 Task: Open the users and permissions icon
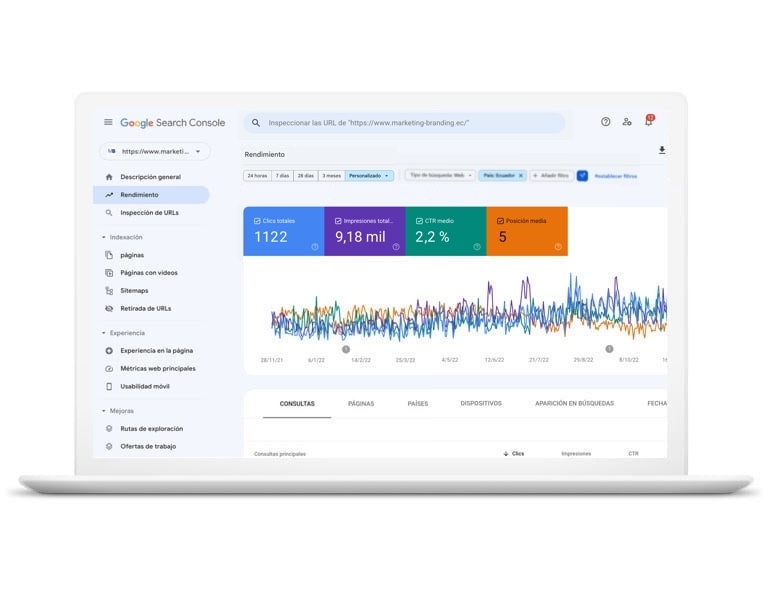627,122
